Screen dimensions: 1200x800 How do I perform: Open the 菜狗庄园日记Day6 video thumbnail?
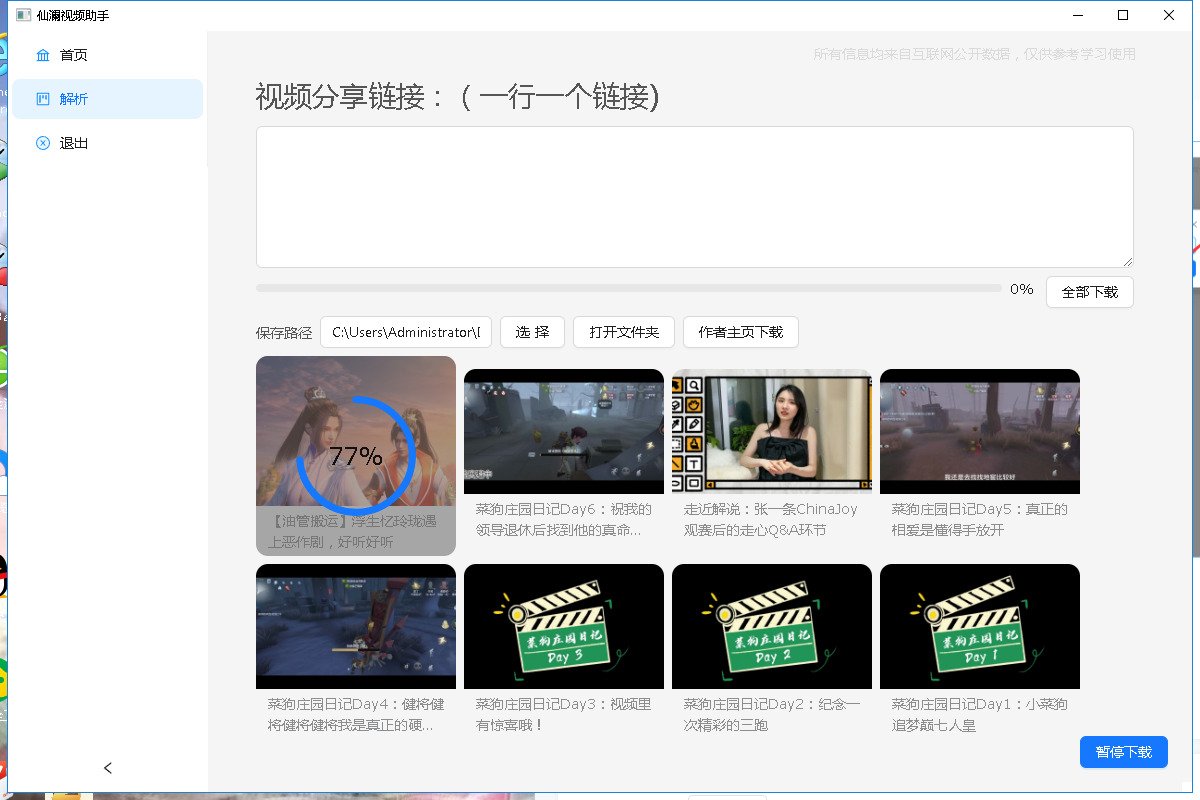click(564, 431)
